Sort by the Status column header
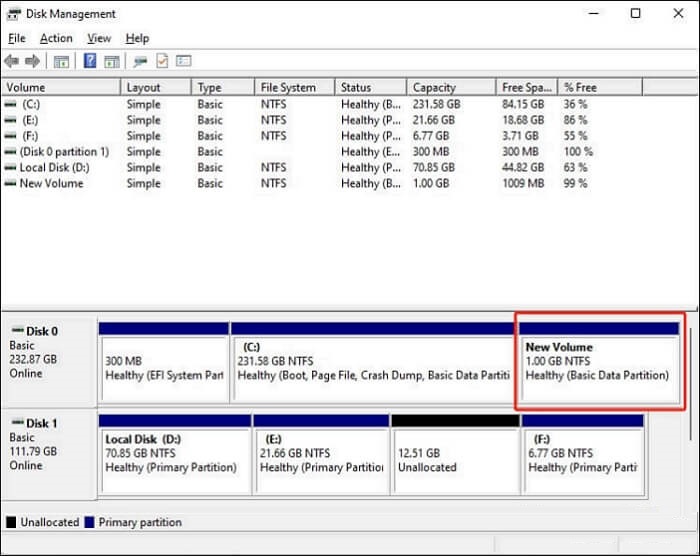The width and height of the screenshot is (700, 556). coord(371,87)
